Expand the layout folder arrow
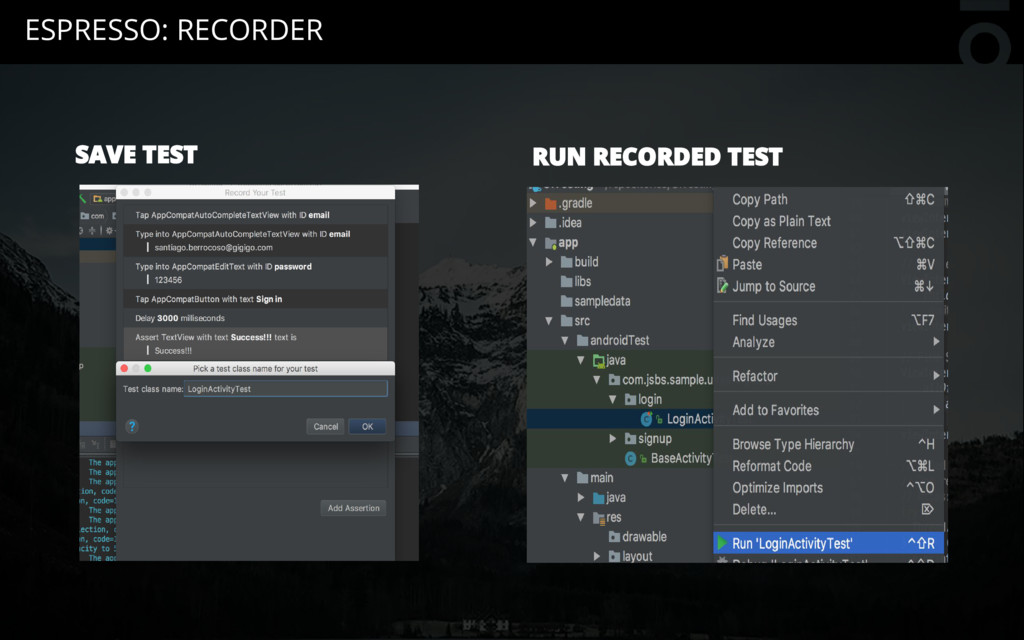 597,556
